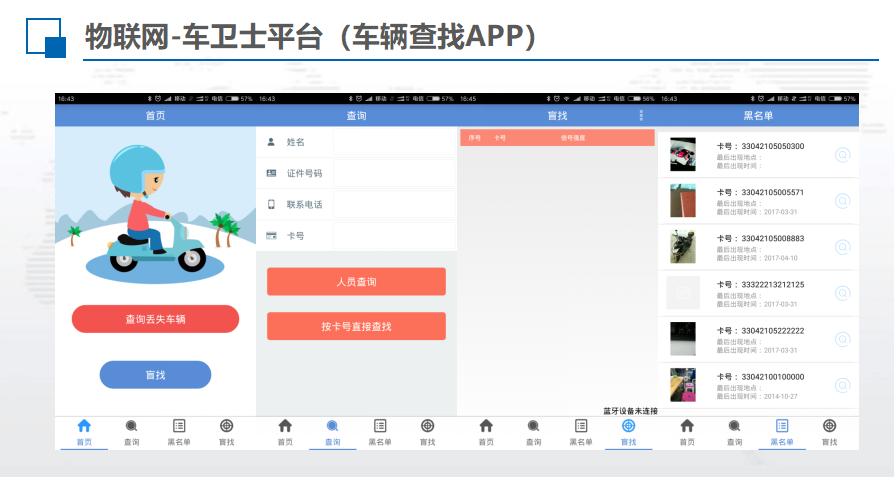Click into the 证件号码 input field
The width and height of the screenshot is (894, 477).
point(394,173)
